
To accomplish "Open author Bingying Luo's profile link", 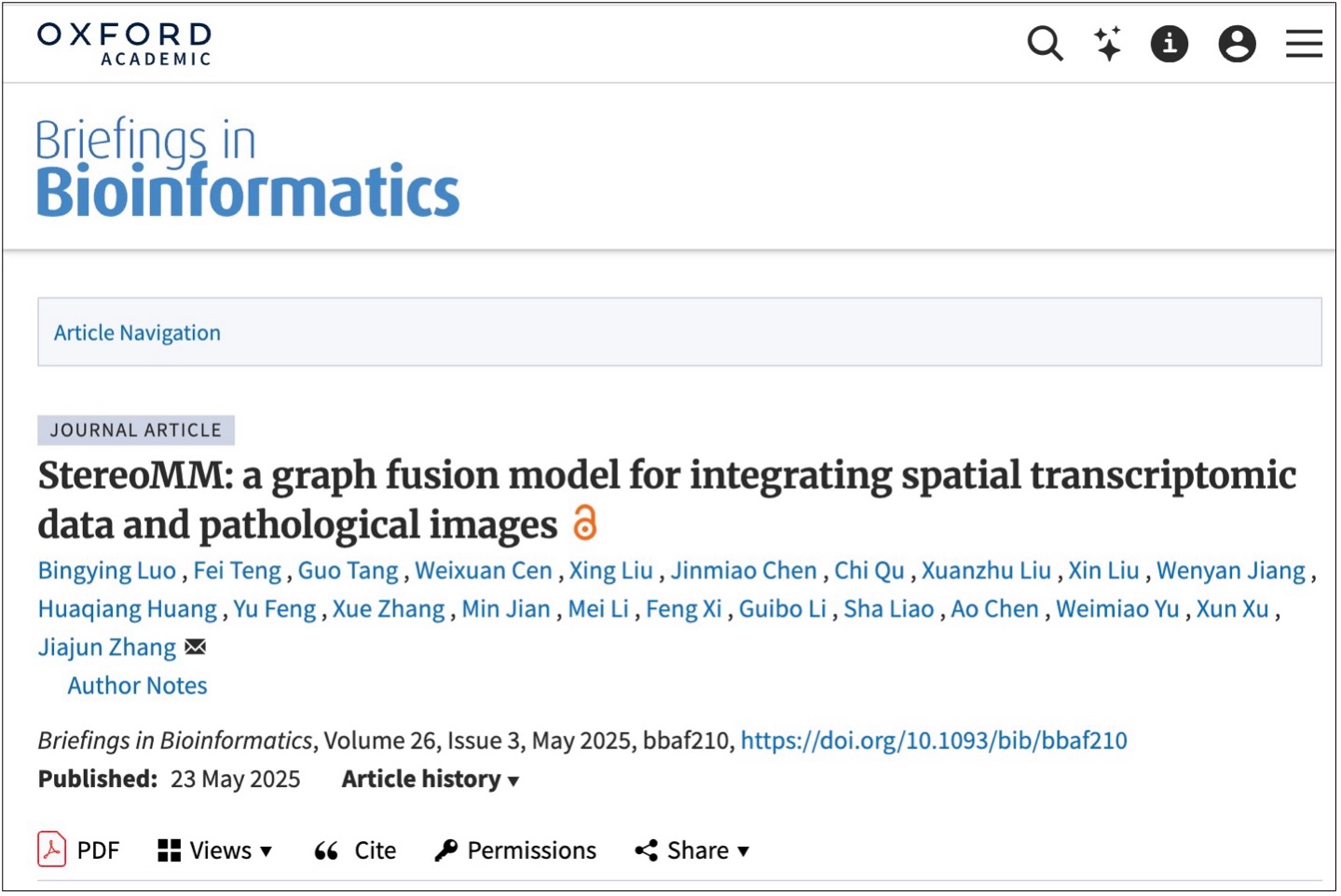I will [x=107, y=571].
